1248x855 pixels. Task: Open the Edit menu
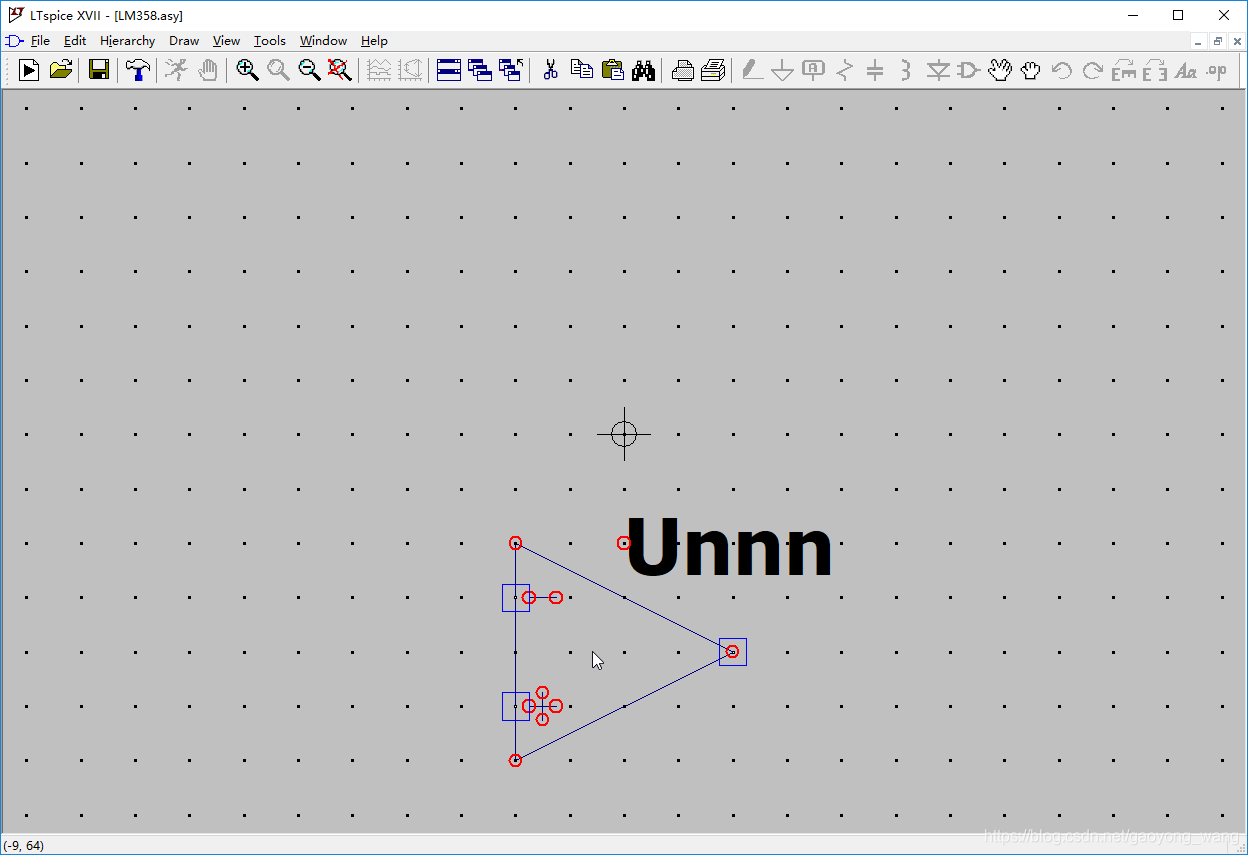tap(75, 41)
